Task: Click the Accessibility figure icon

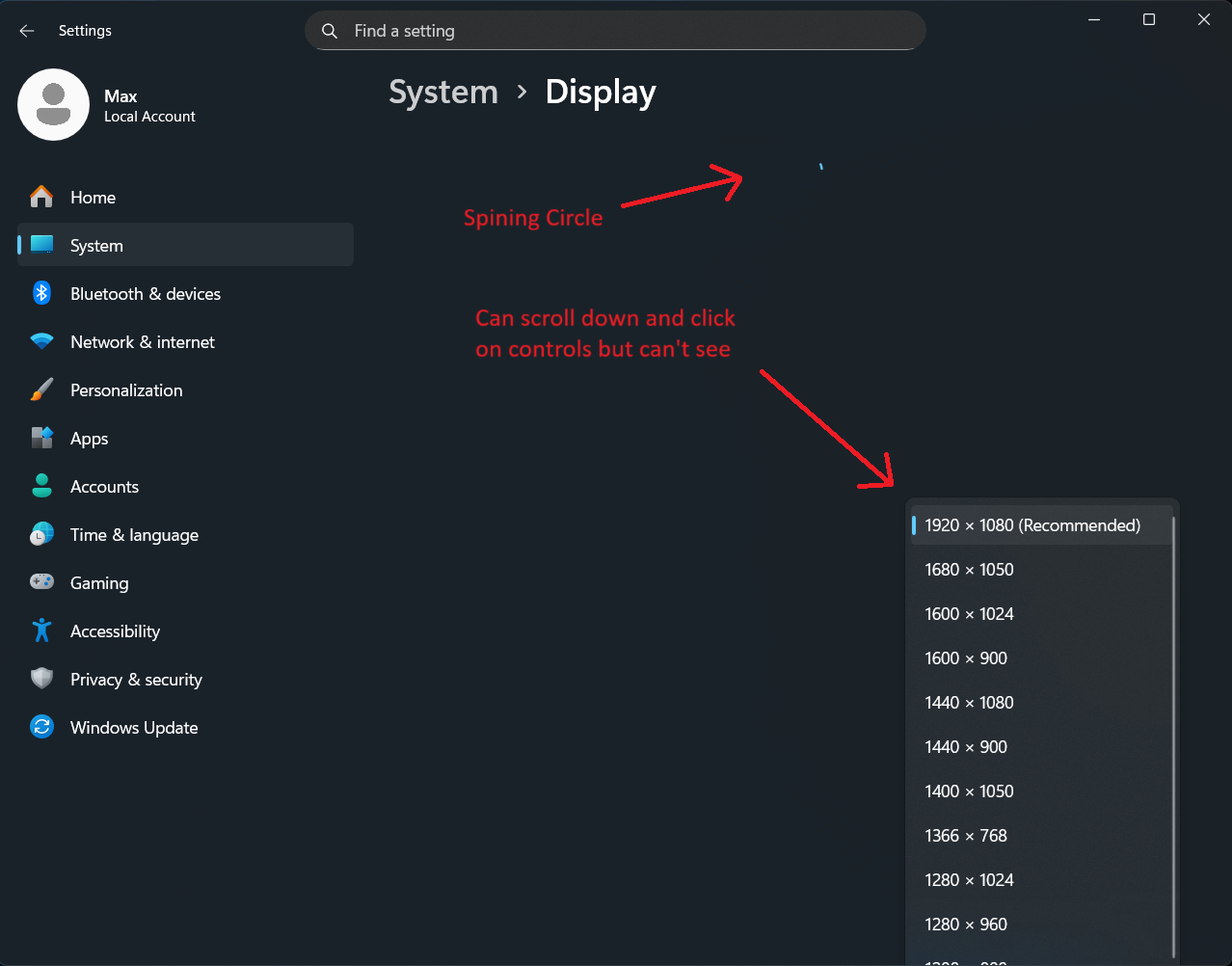Action: coord(41,631)
